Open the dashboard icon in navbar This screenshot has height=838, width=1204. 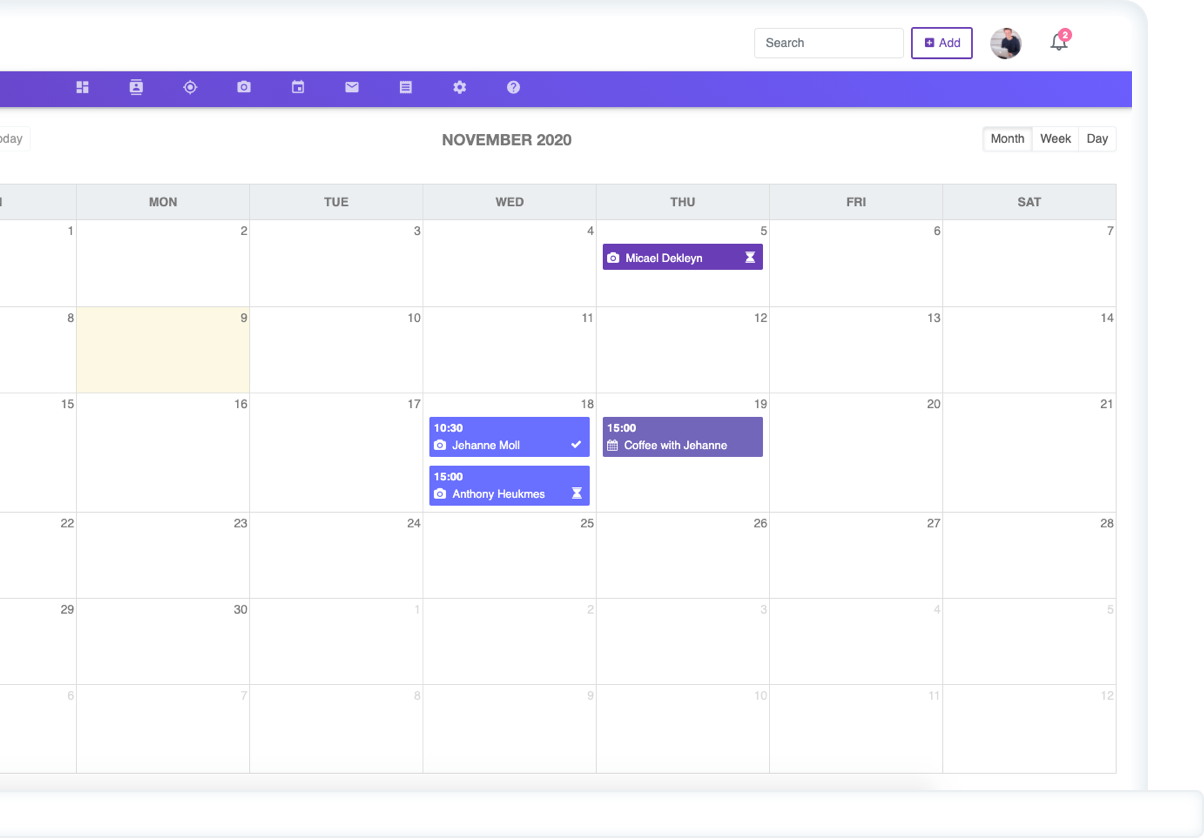point(83,88)
